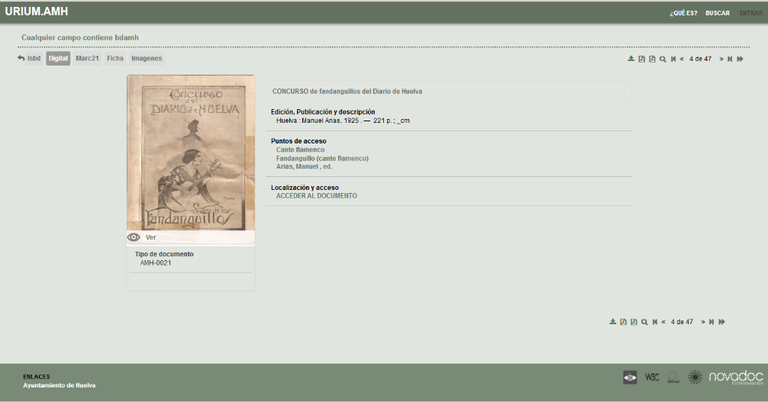
Task: Select the Digital view tab
Action: click(x=58, y=58)
